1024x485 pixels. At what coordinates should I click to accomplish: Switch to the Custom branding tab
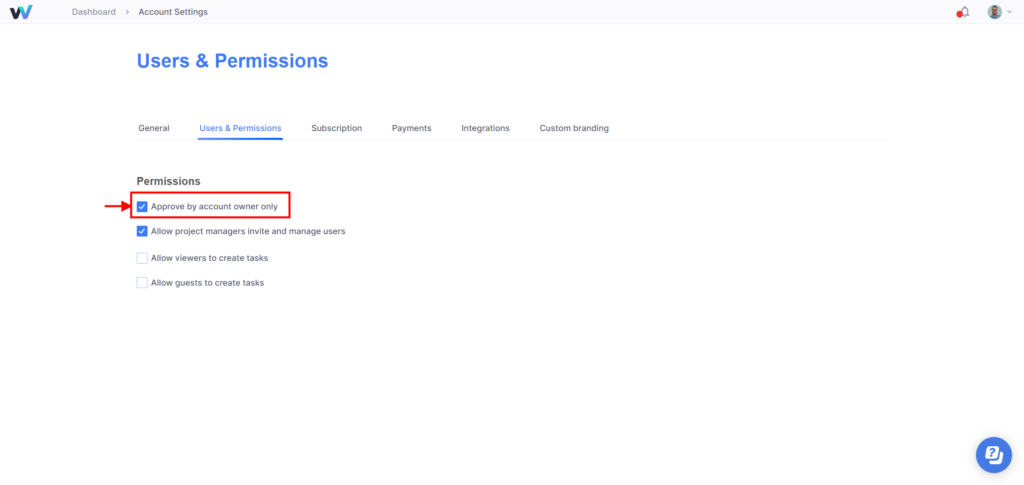pos(574,128)
